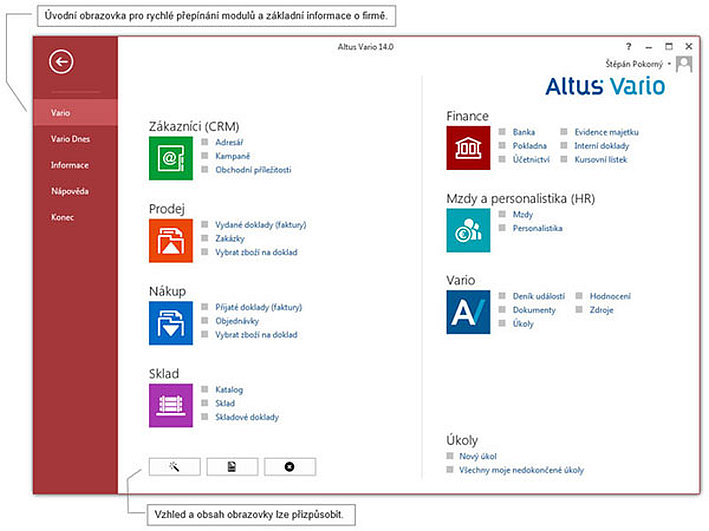The height and width of the screenshot is (531, 709).
Task: Click the round X icon button
Action: coord(290,467)
